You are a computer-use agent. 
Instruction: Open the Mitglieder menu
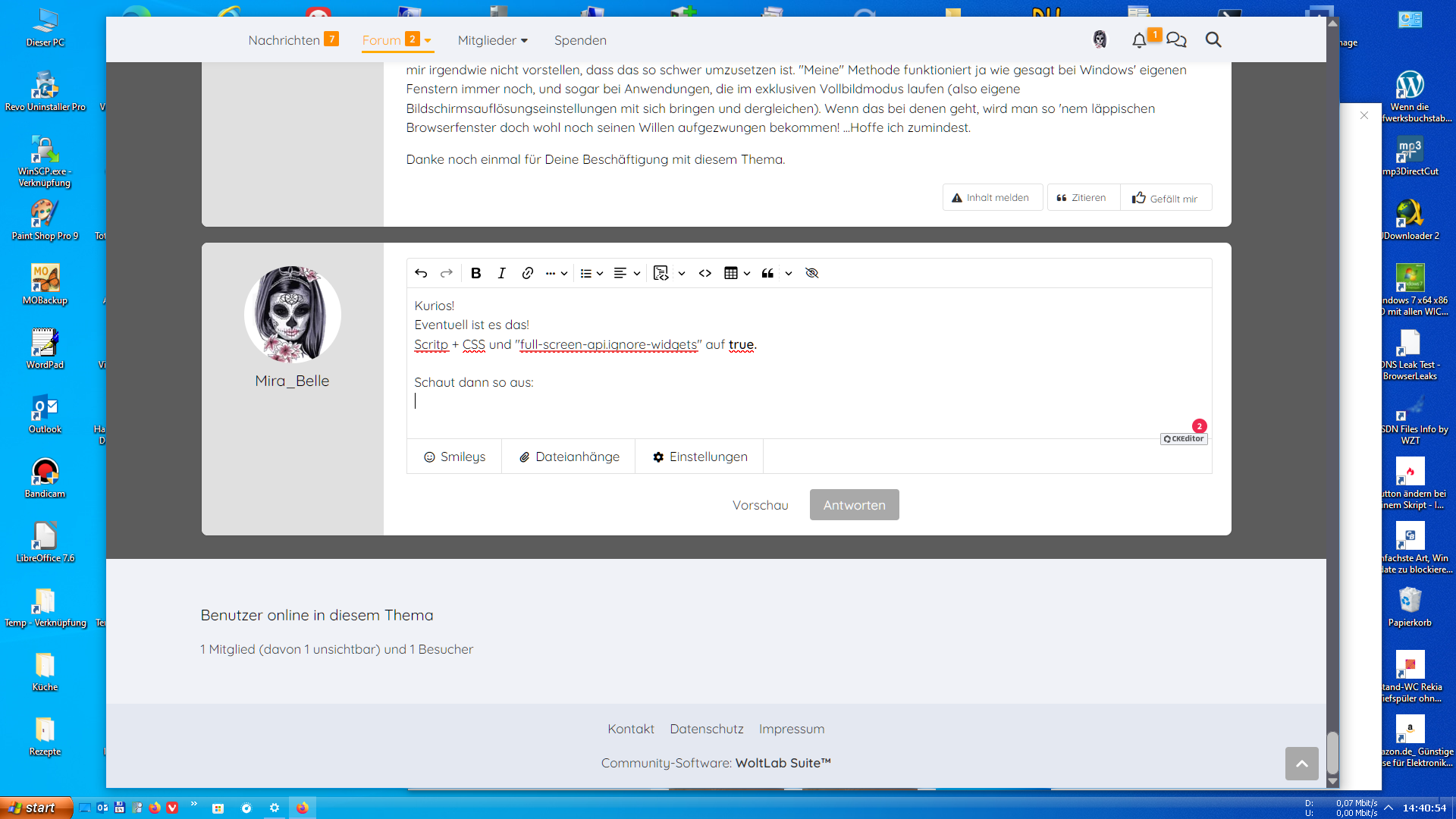coord(492,40)
